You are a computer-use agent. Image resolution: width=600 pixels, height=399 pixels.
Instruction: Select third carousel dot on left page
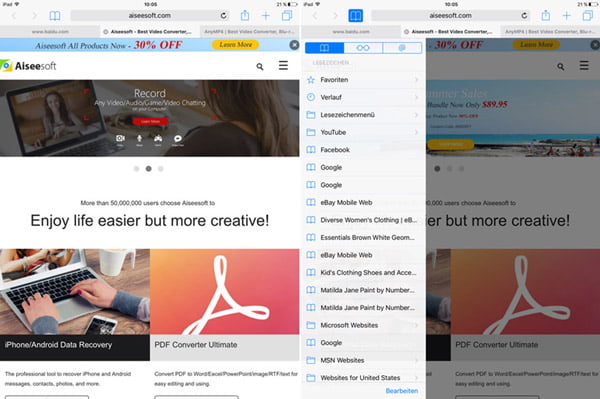[x=161, y=169]
